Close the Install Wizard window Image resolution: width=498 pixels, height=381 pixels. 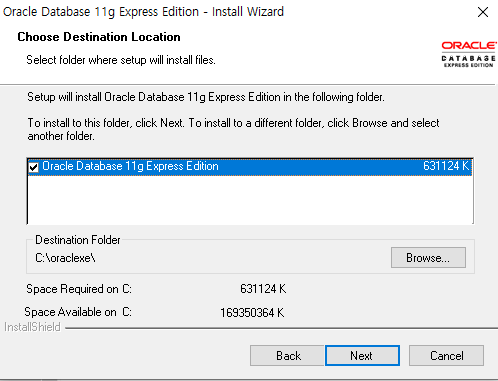point(483,12)
